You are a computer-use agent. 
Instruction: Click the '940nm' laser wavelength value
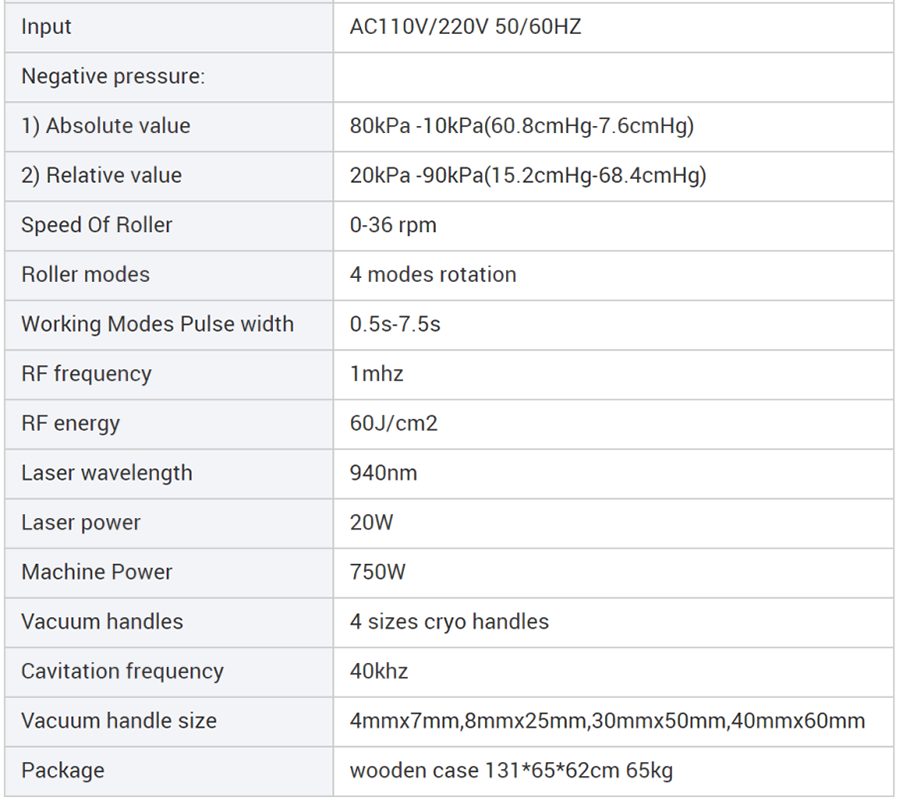point(383,473)
